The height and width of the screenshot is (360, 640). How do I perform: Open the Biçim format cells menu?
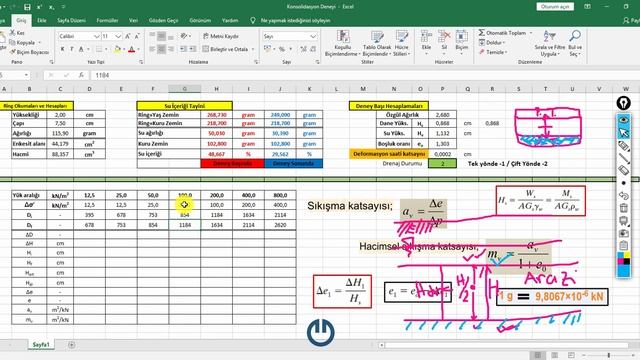pyautogui.click(x=462, y=42)
